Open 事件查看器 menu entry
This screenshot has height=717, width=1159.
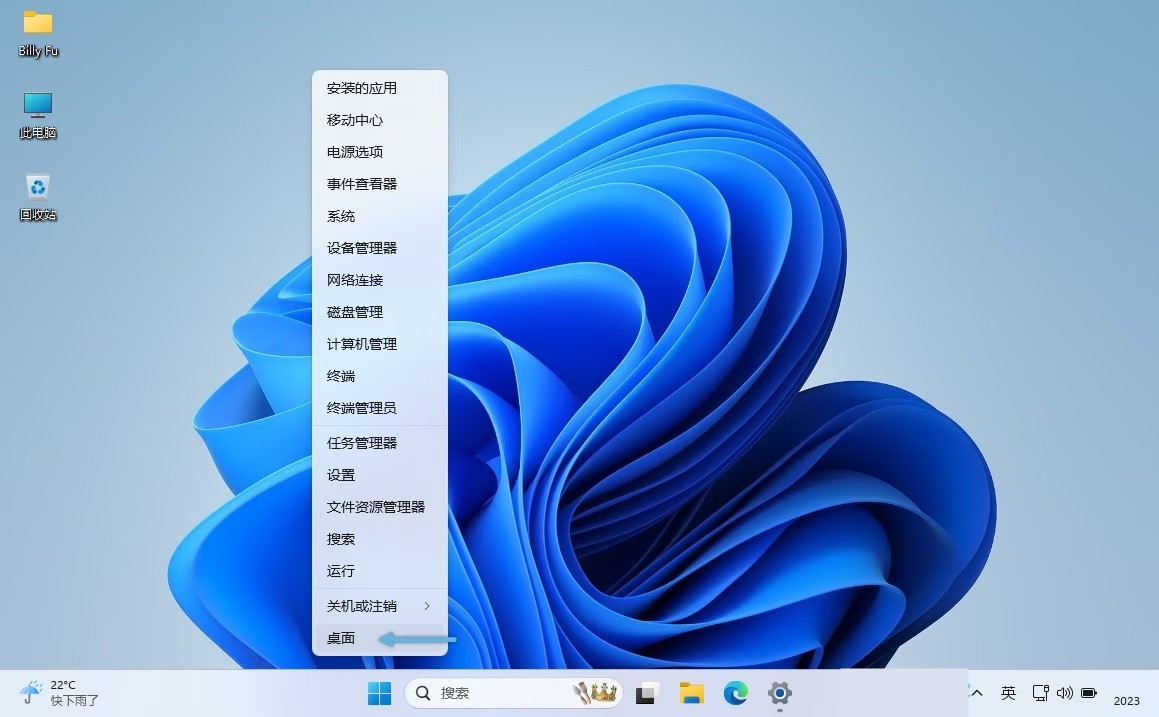pyautogui.click(x=380, y=184)
